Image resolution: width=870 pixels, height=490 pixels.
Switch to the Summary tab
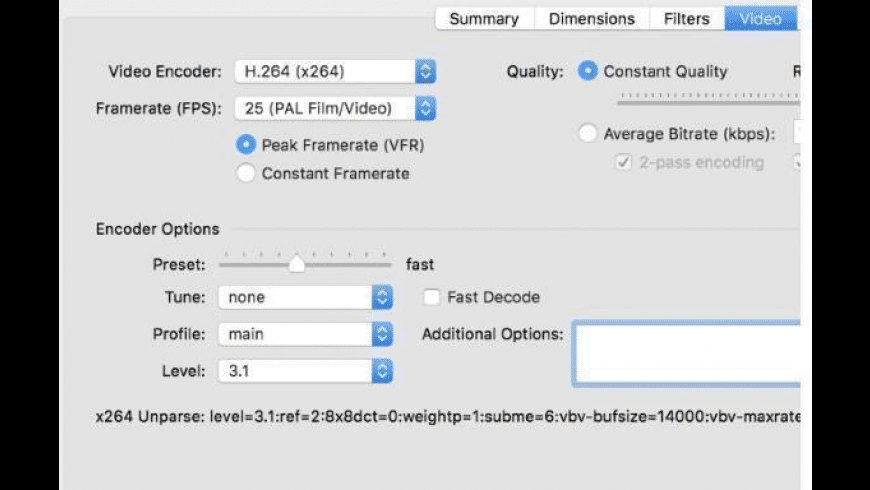pyautogui.click(x=484, y=19)
